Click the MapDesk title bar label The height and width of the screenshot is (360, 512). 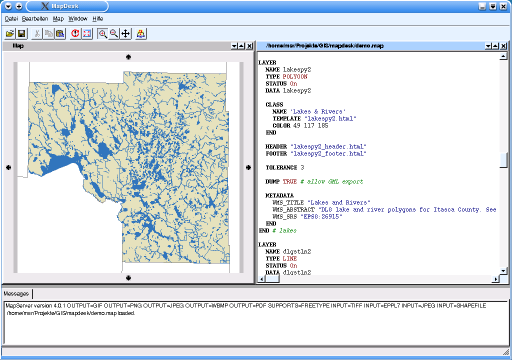pyautogui.click(x=65, y=6)
